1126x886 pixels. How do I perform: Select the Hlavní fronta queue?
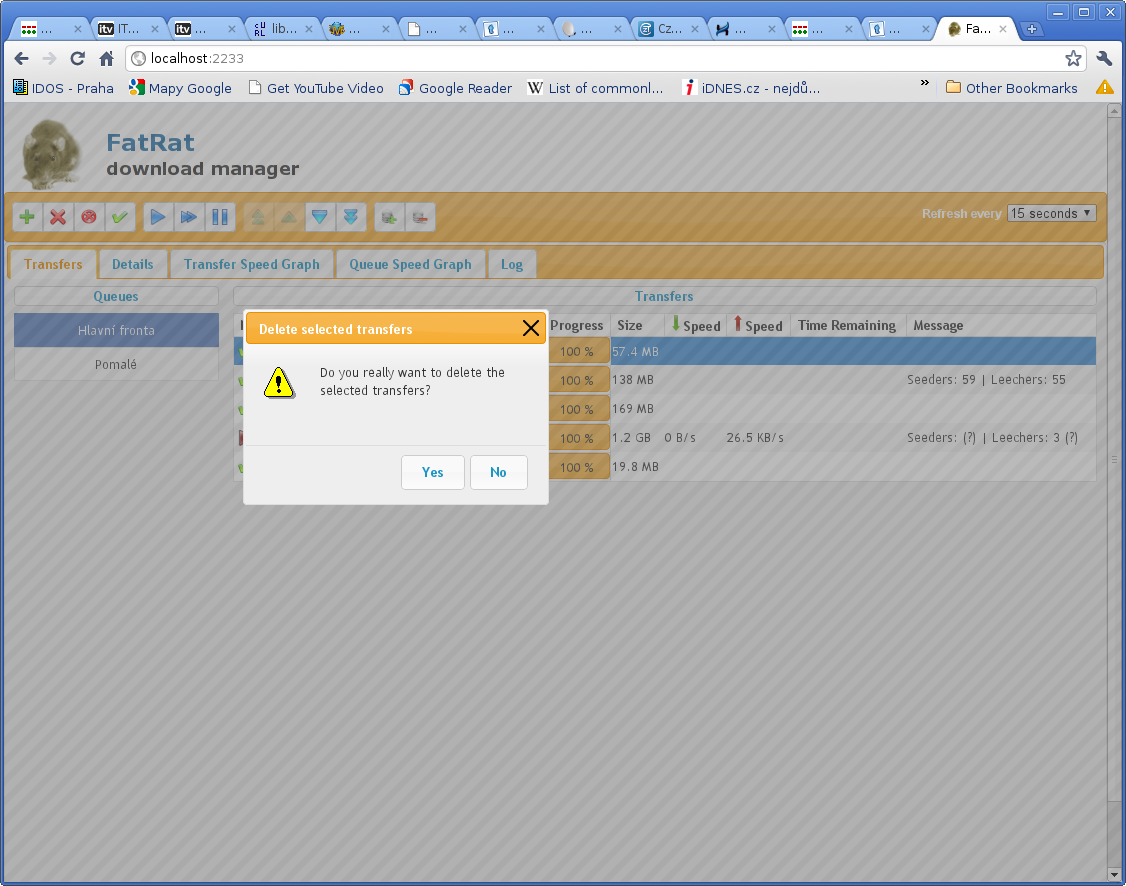[x=116, y=330]
